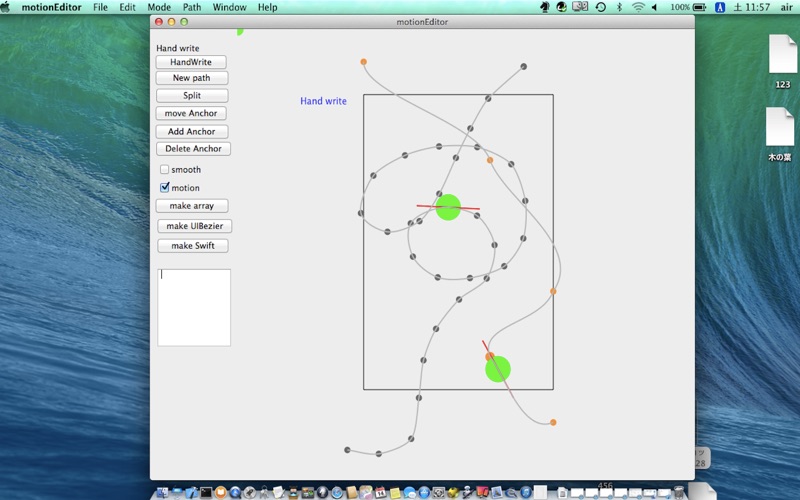The width and height of the screenshot is (800, 500).
Task: Click the blue Hand write canvas label
Action: [x=323, y=101]
